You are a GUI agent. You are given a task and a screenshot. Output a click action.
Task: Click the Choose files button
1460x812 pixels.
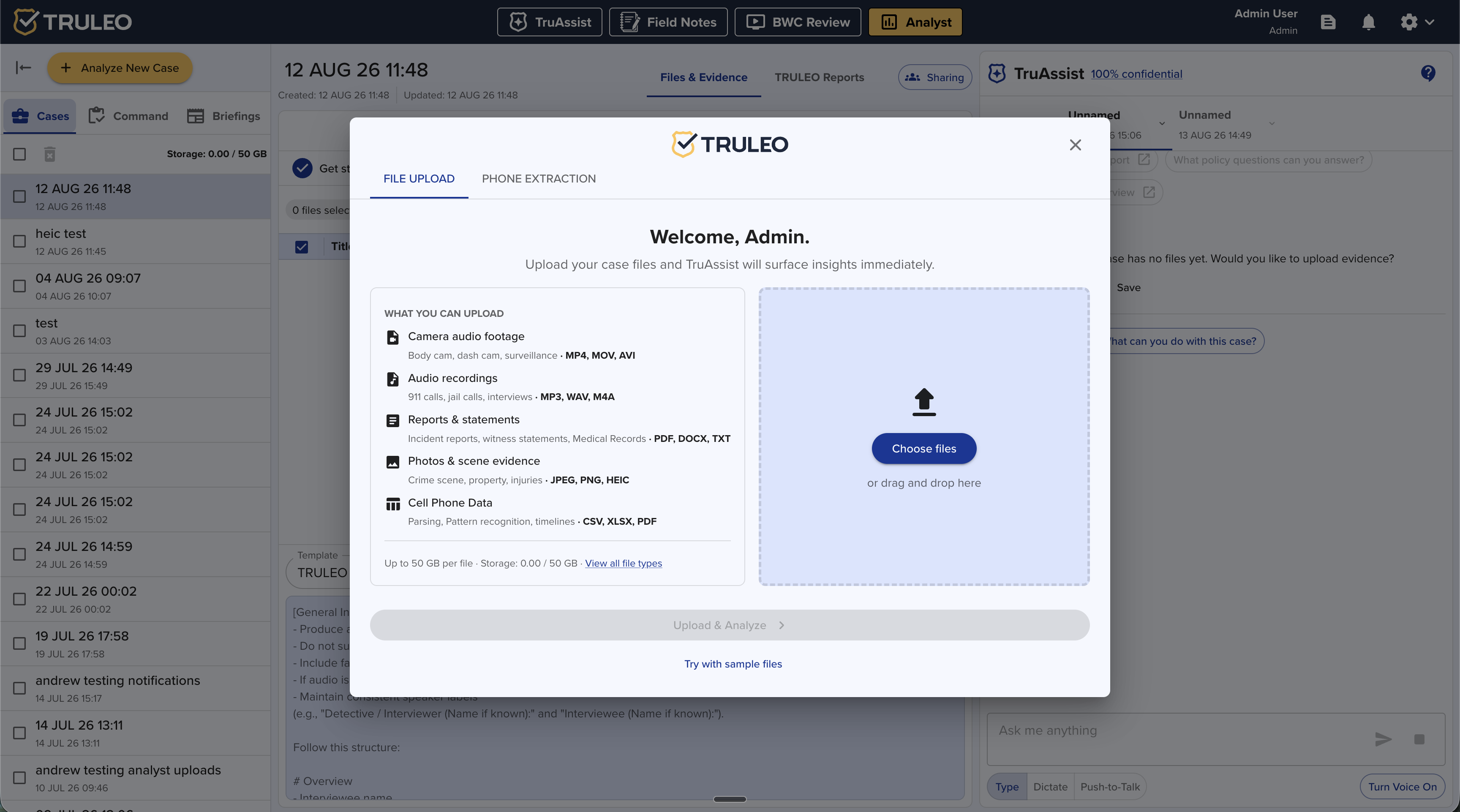924,449
